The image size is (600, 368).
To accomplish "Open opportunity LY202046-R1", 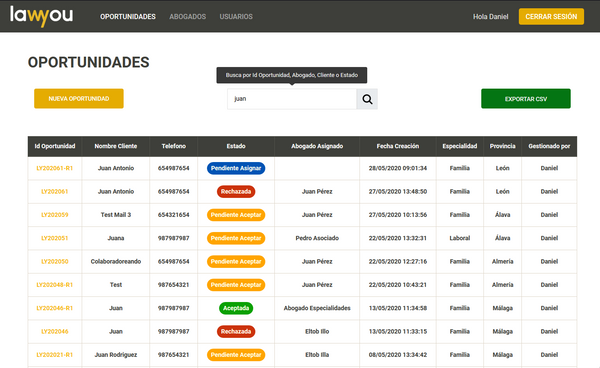I will (x=55, y=308).
